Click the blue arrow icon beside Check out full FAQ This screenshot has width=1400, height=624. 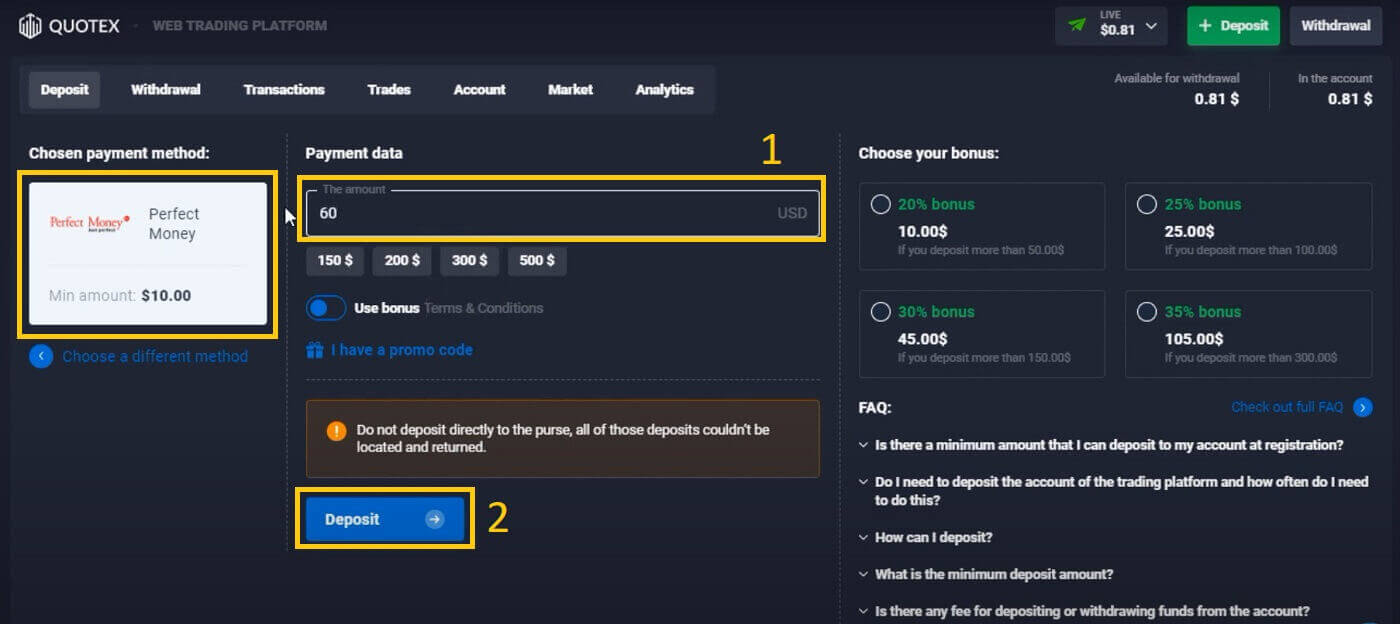click(1362, 407)
